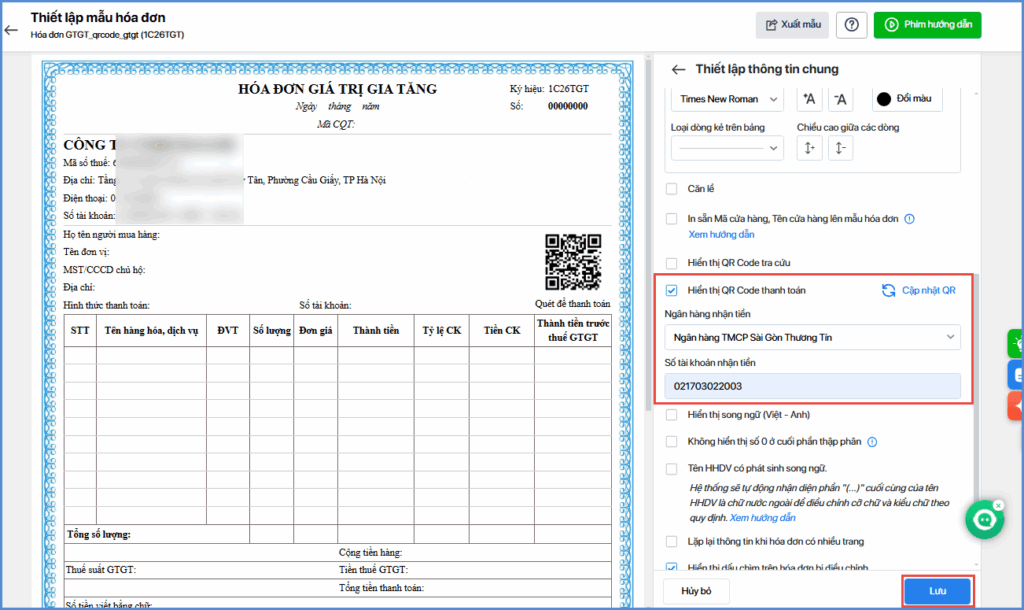Open the Times New Roman font dropdown
The image size is (1024, 610).
[x=727, y=98]
